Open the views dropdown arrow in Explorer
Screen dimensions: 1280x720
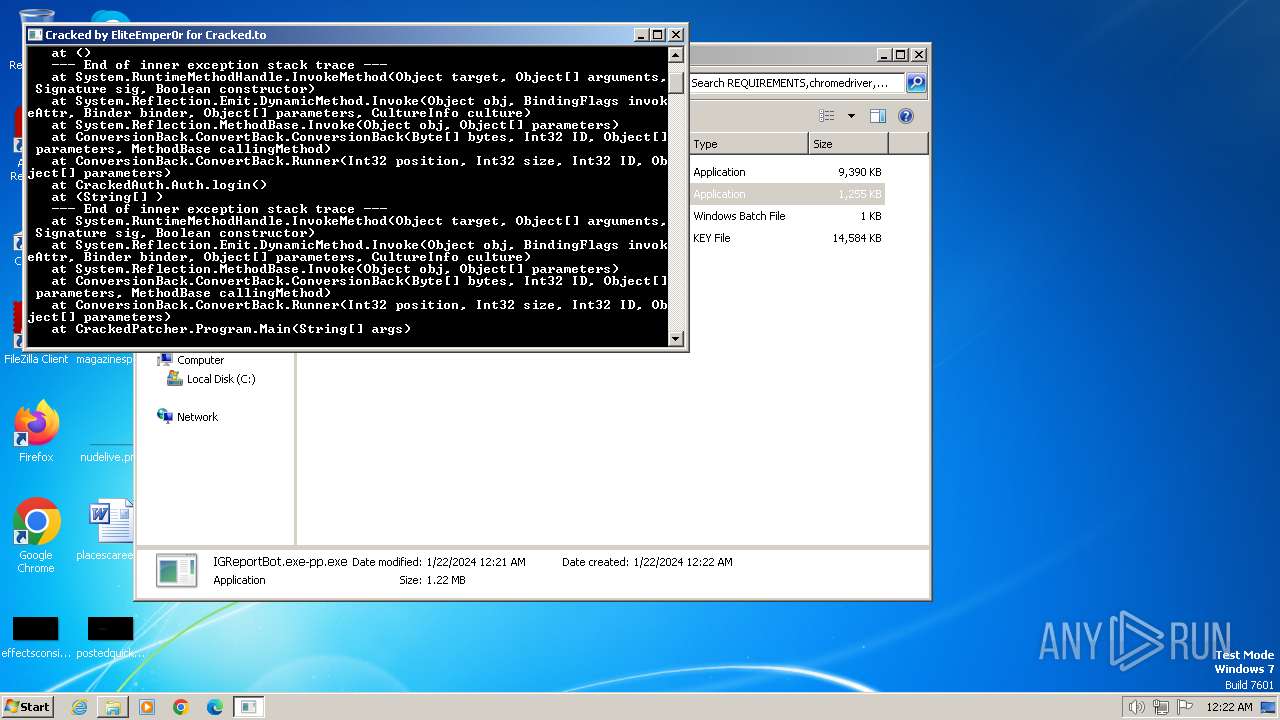(851, 116)
